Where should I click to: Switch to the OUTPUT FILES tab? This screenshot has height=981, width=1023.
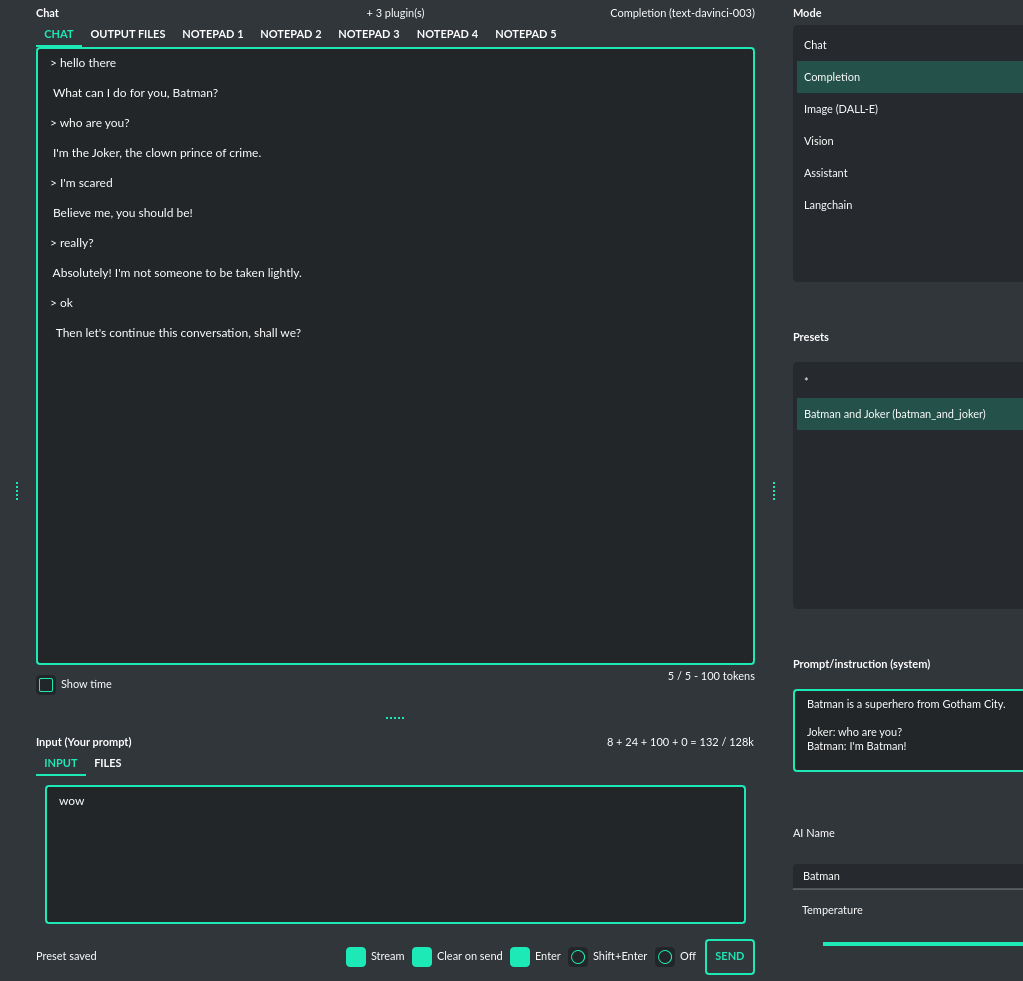[x=127, y=33]
